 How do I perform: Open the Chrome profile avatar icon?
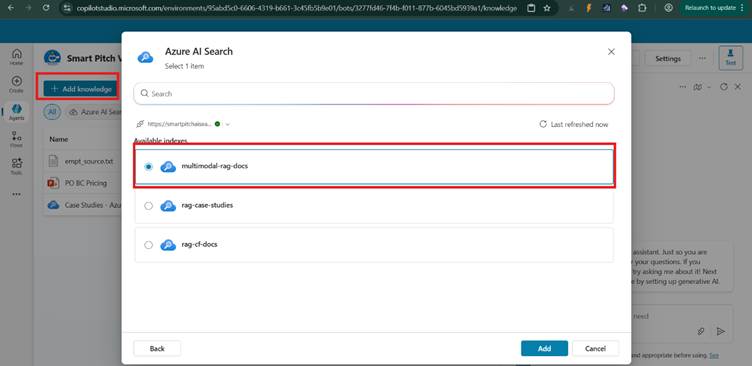click(668, 8)
